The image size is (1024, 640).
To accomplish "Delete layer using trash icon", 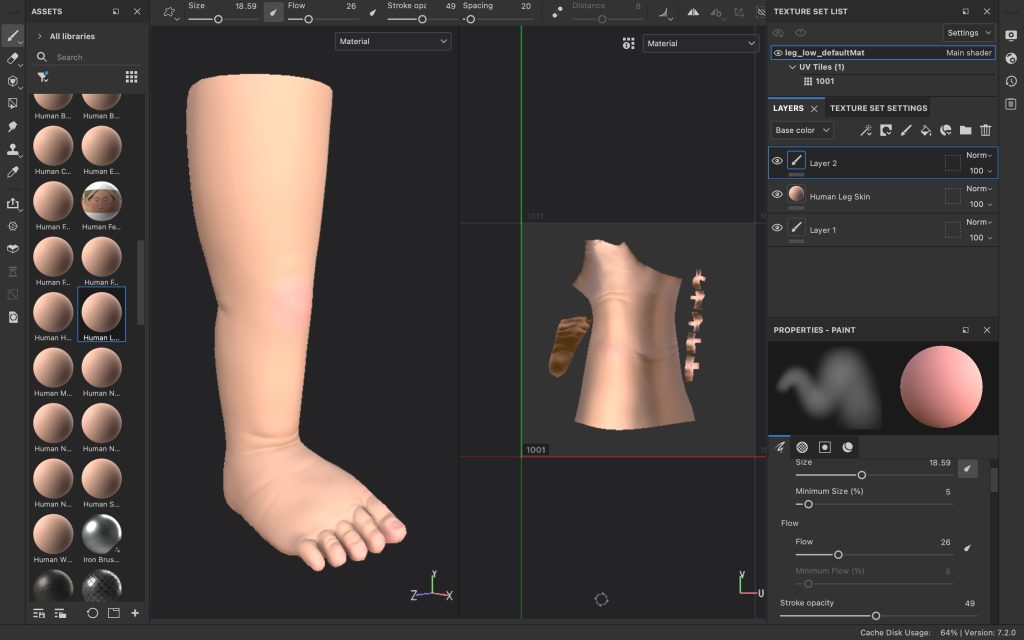I will 985,131.
